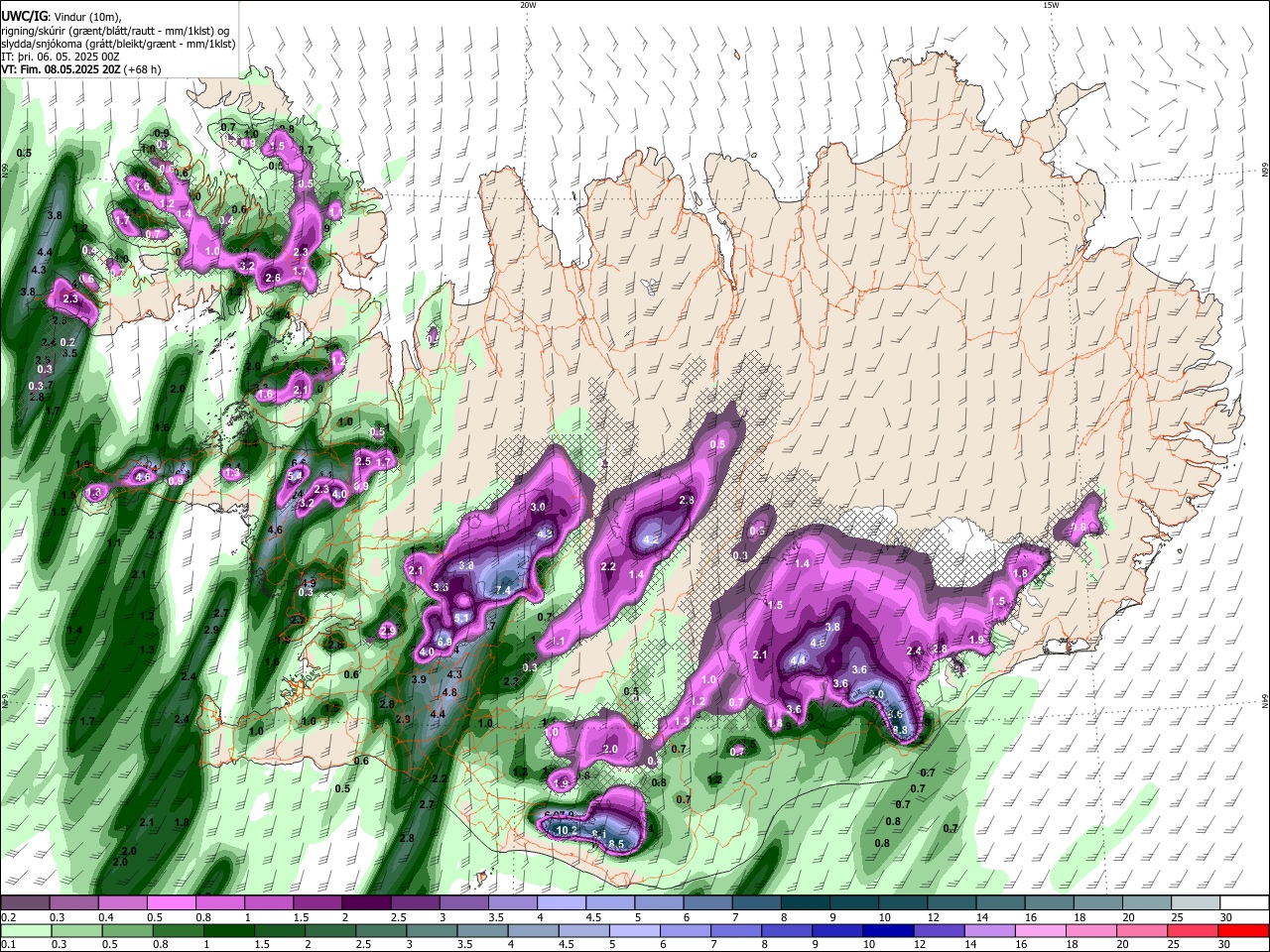Click the 6.9 precipitation value on the map

pos(444,643)
